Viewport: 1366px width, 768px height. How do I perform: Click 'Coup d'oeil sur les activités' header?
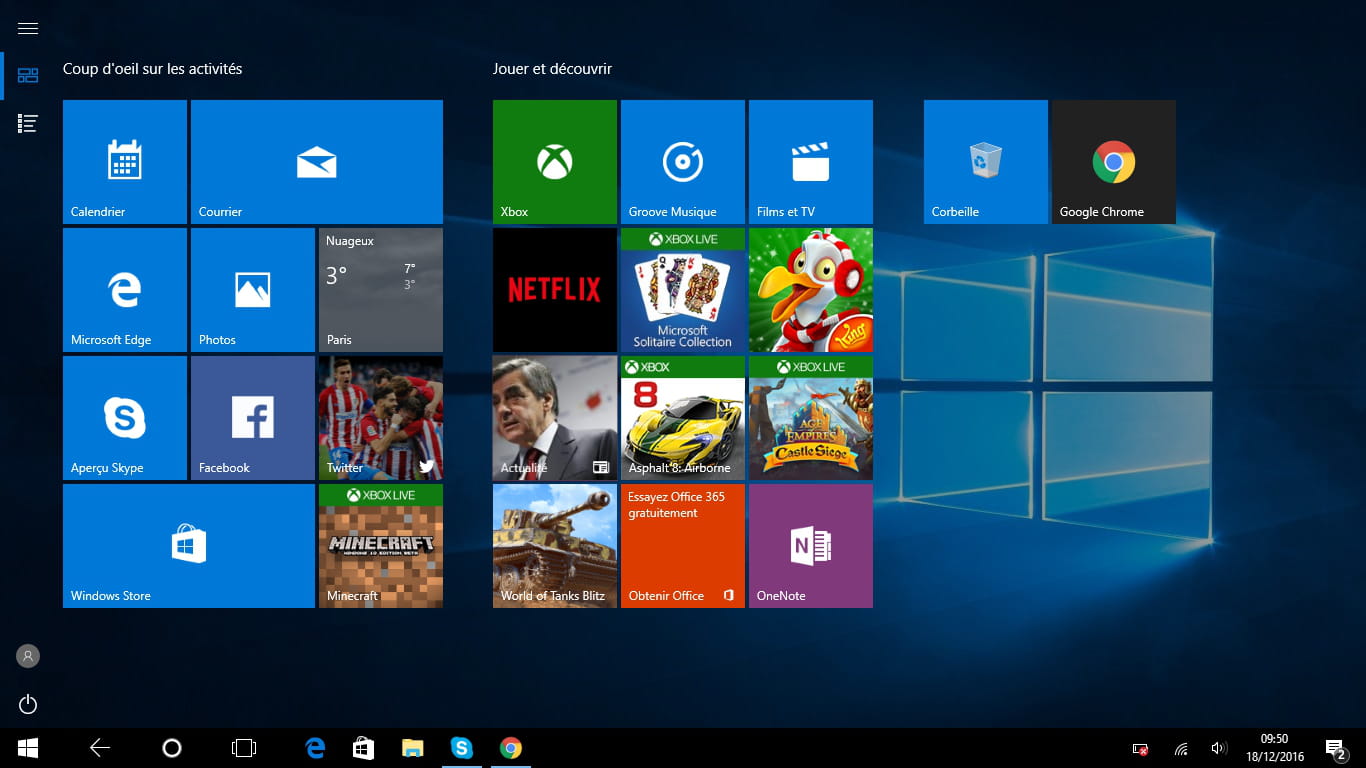[x=153, y=69]
